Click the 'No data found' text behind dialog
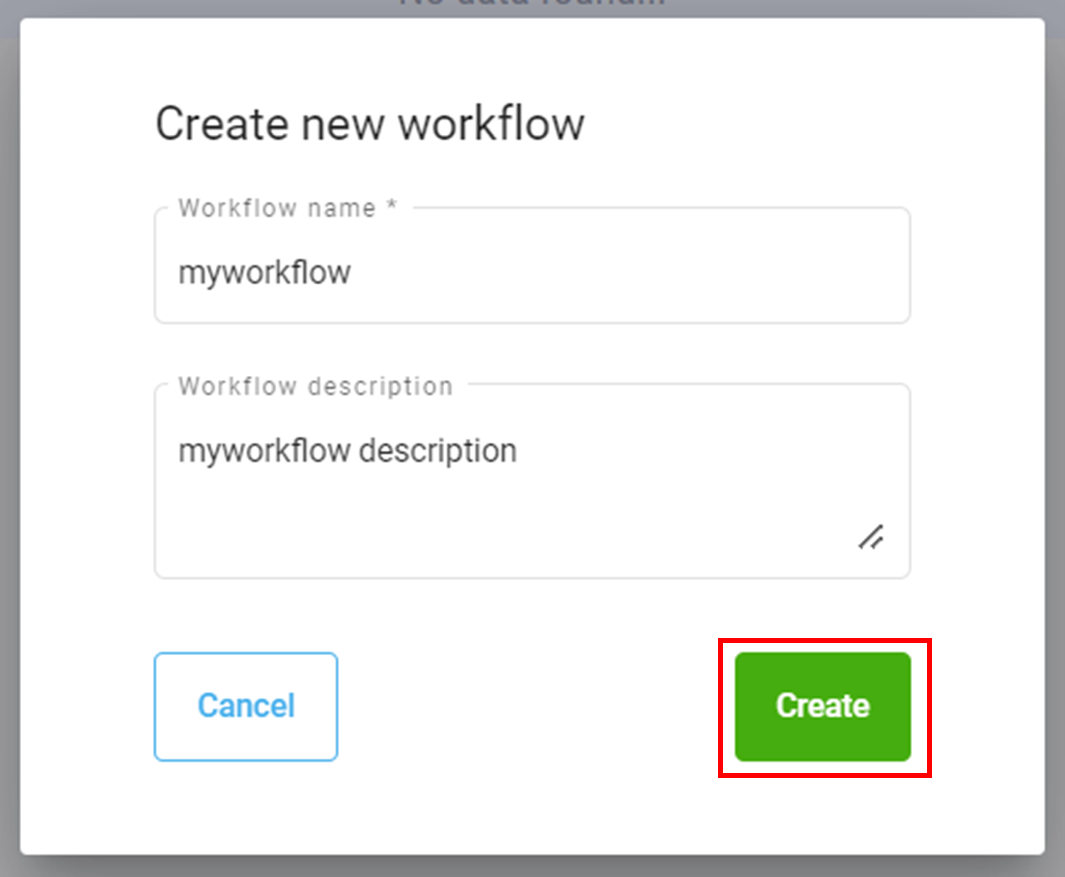1065x877 pixels. pos(531,5)
